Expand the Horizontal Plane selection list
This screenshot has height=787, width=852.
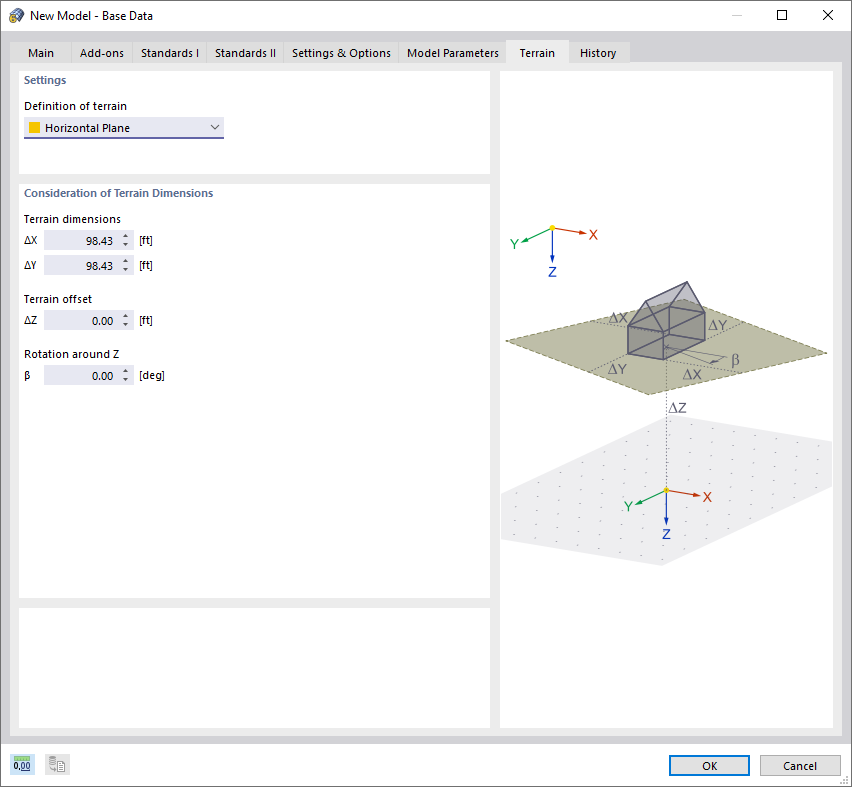tap(214, 127)
